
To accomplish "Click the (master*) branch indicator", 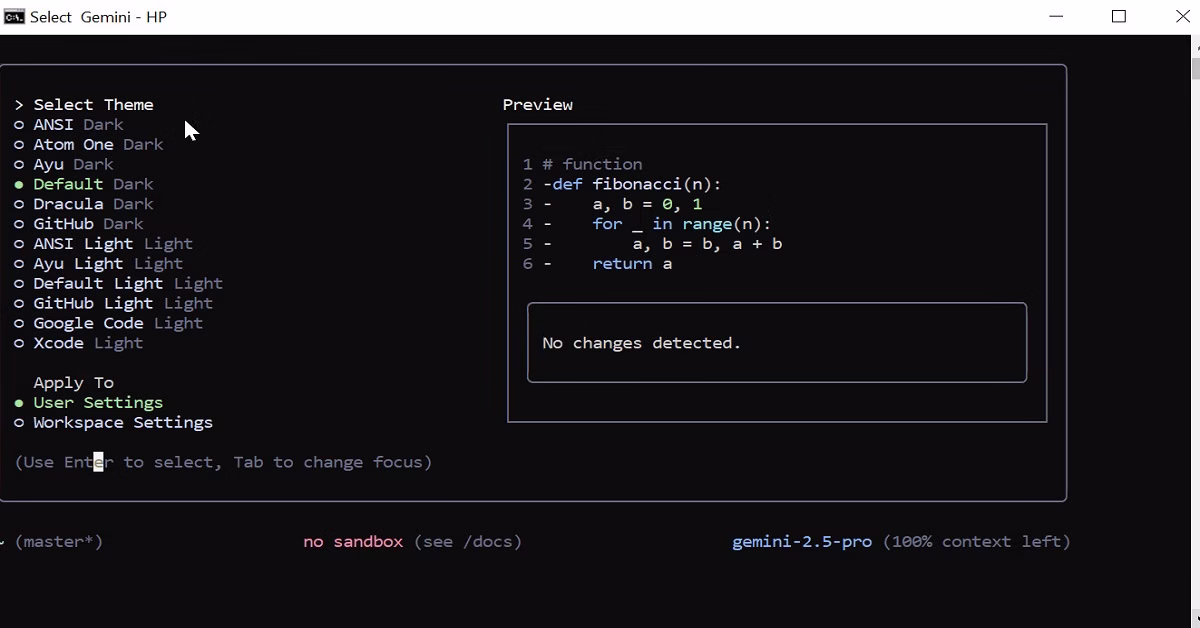I will point(59,542).
